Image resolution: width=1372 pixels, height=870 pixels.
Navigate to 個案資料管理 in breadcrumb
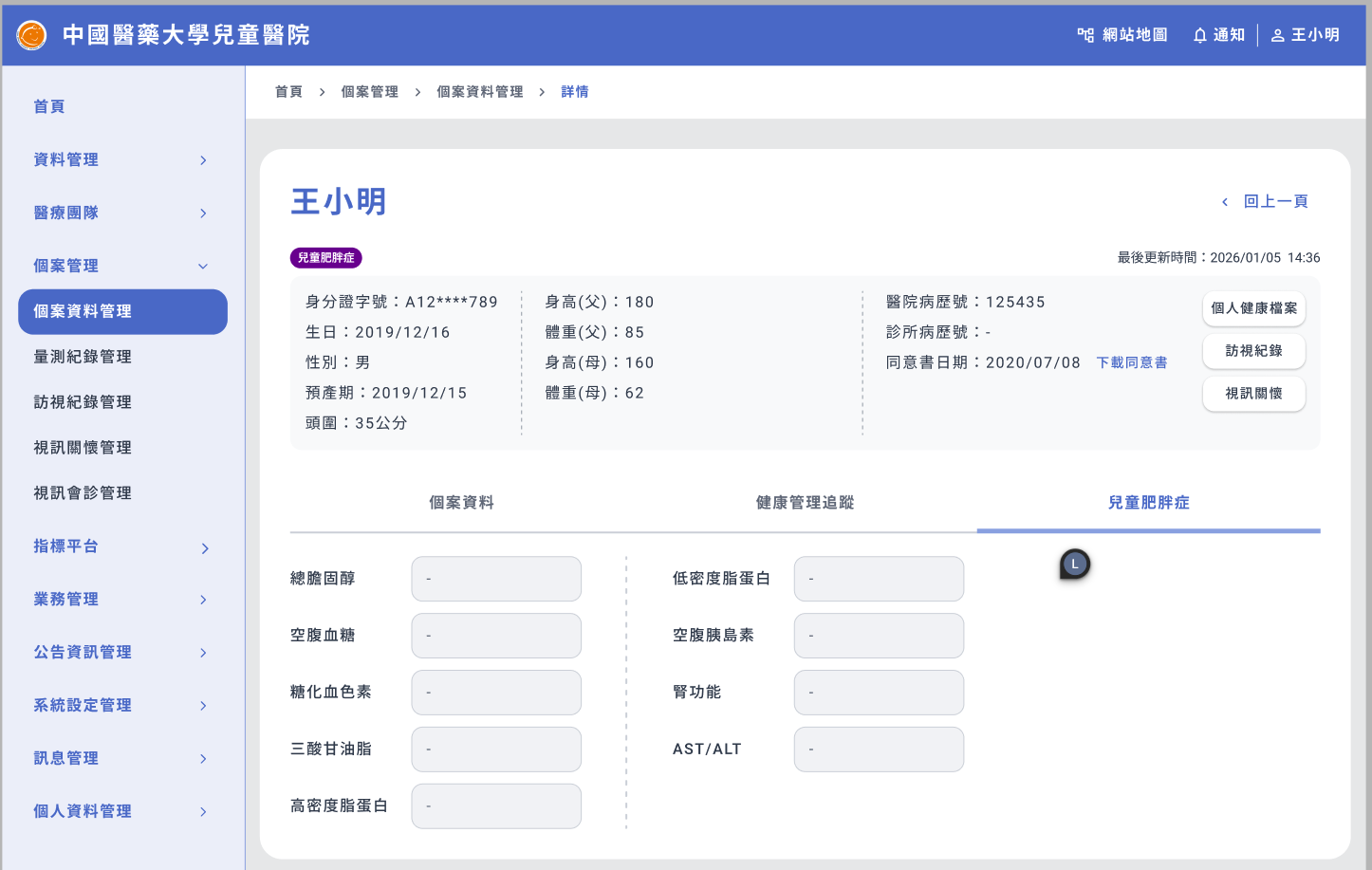(479, 92)
